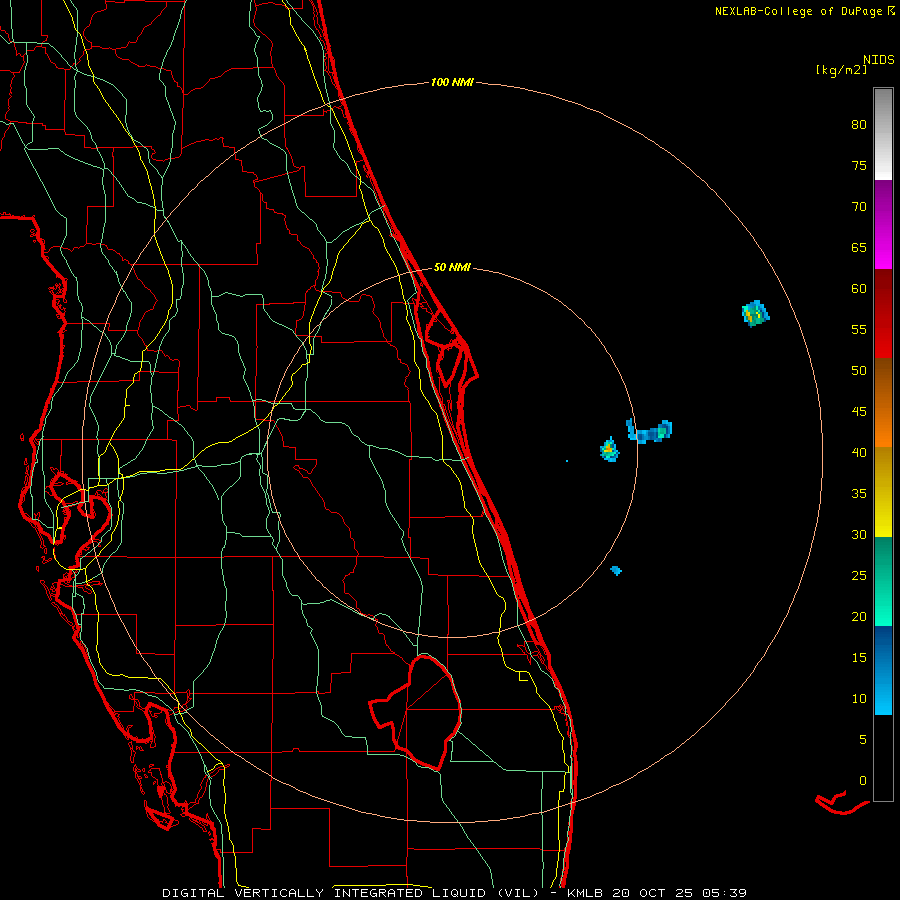The height and width of the screenshot is (900, 900).
Task: Select the red segment of the color scale
Action: coord(883,313)
